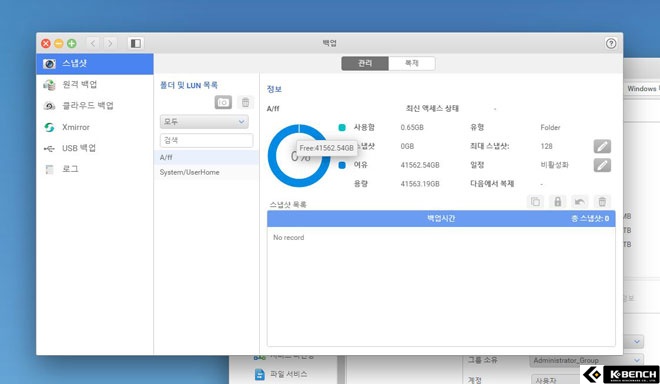The image size is (660, 384).
Task: Click the Folder type value
Action: point(550,127)
